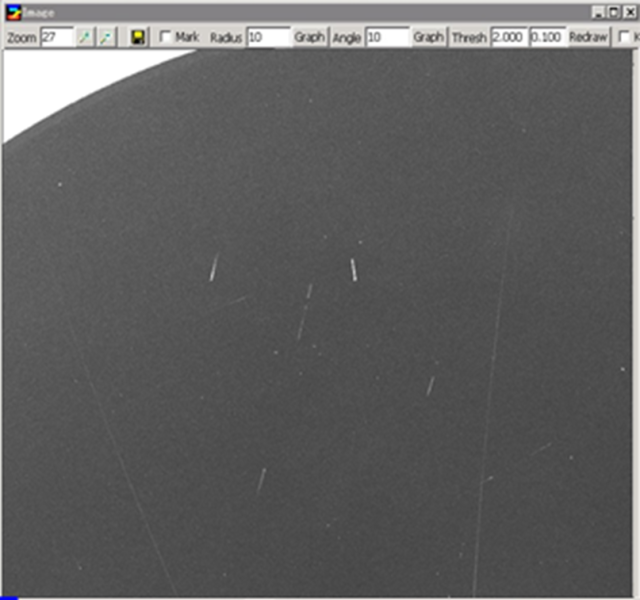
Task: Click the second zoom magnifier icon
Action: click(x=107, y=38)
